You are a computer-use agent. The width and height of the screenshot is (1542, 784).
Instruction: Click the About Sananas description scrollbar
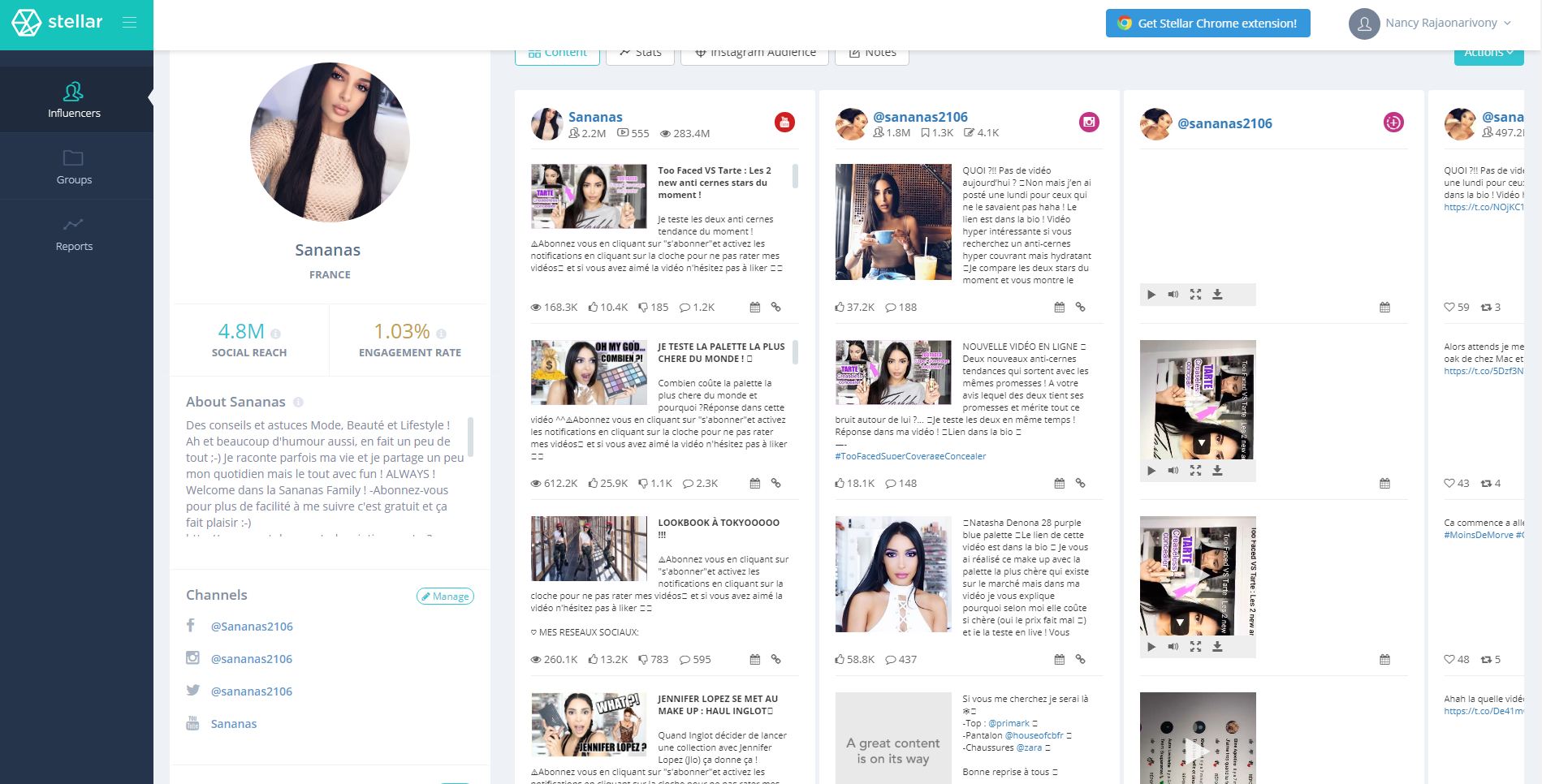[x=471, y=437]
